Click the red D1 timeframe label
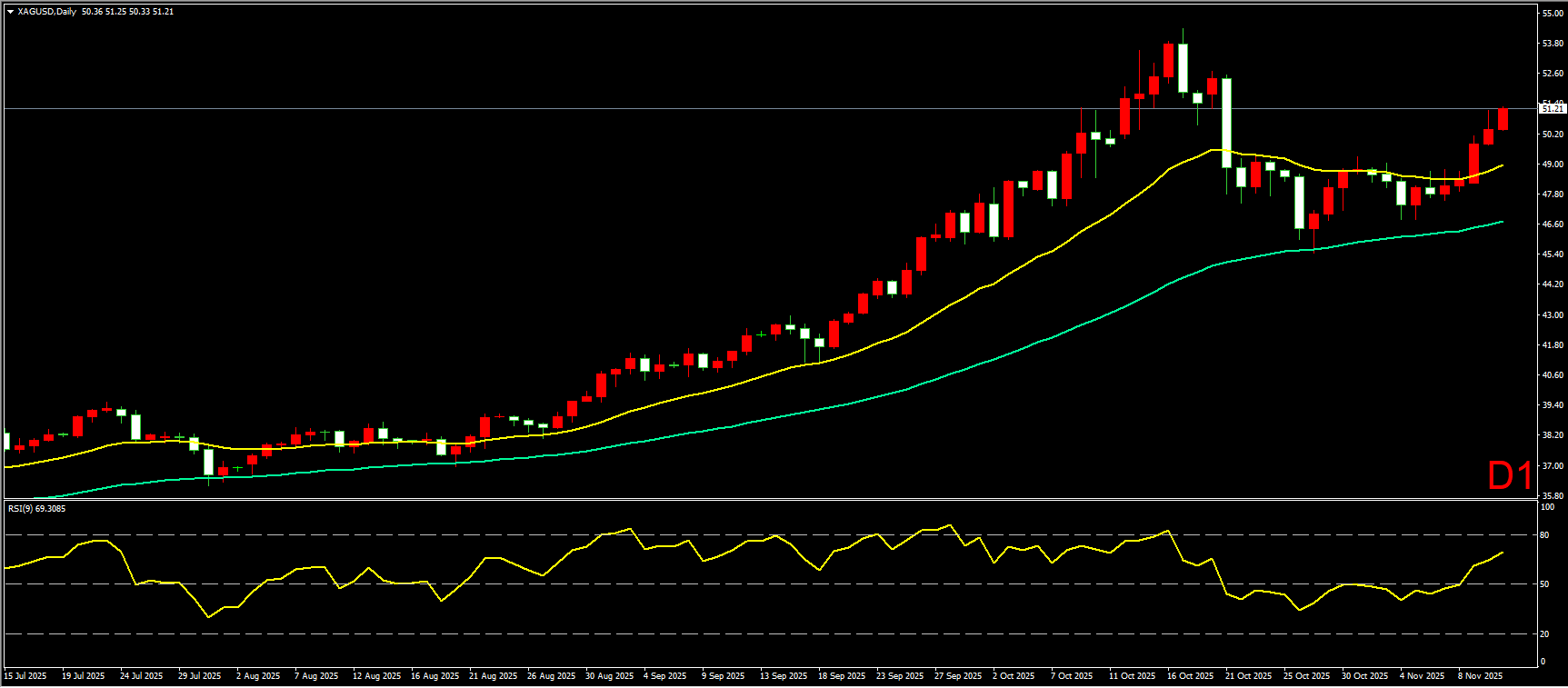The width and height of the screenshot is (1568, 688). [x=1510, y=475]
